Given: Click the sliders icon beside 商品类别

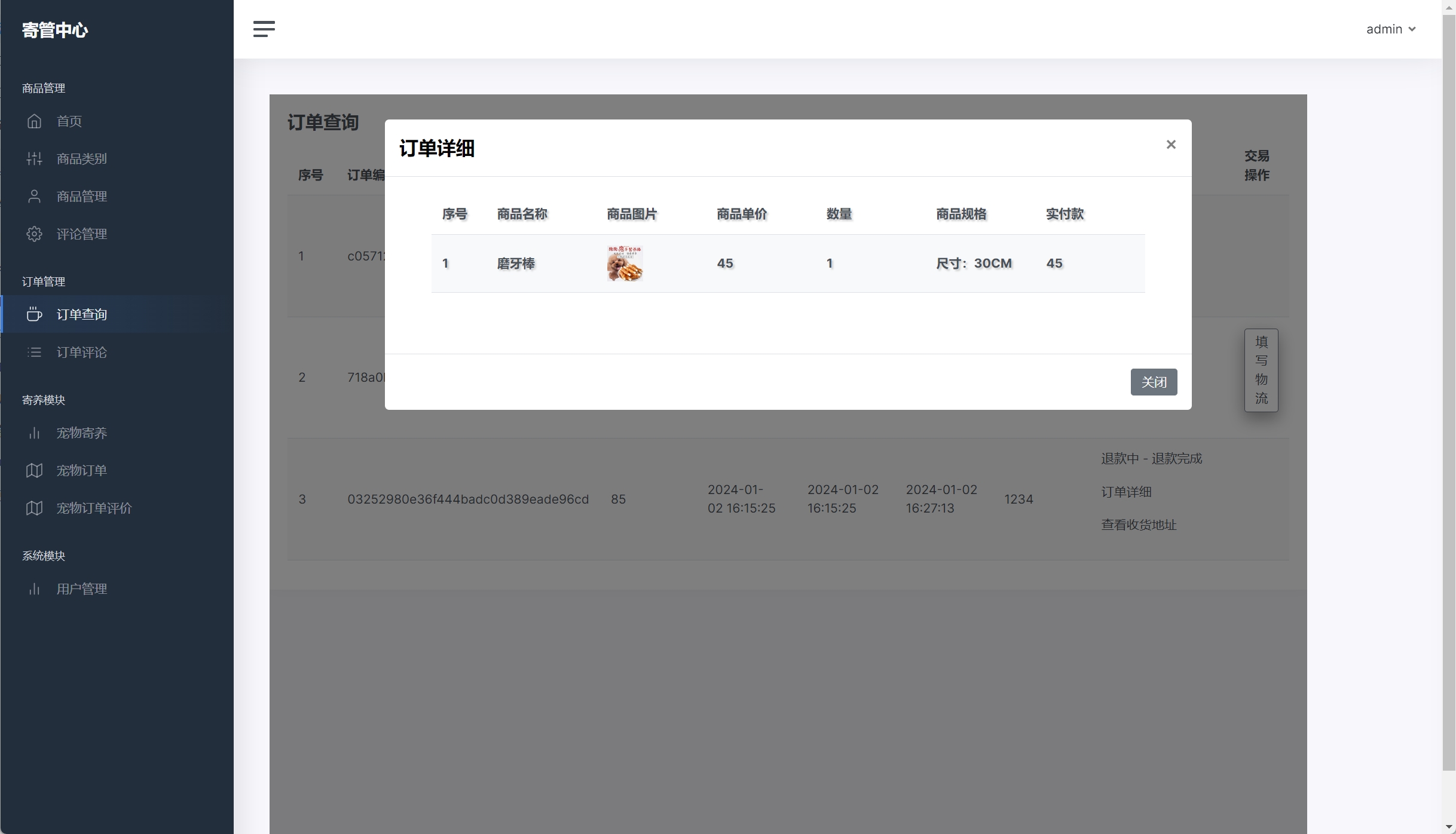Looking at the screenshot, I should tap(34, 159).
